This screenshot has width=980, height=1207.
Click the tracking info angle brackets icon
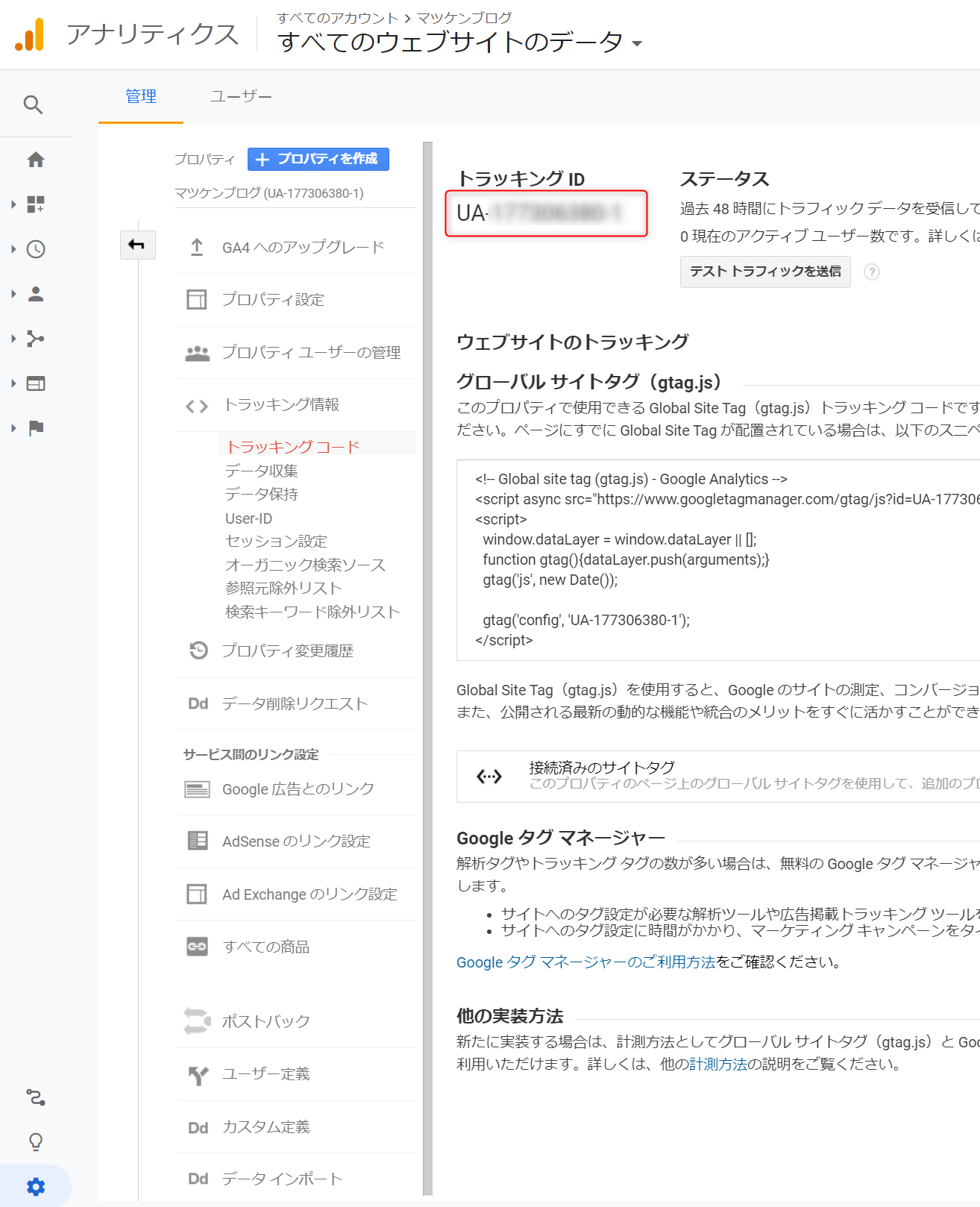(197, 406)
